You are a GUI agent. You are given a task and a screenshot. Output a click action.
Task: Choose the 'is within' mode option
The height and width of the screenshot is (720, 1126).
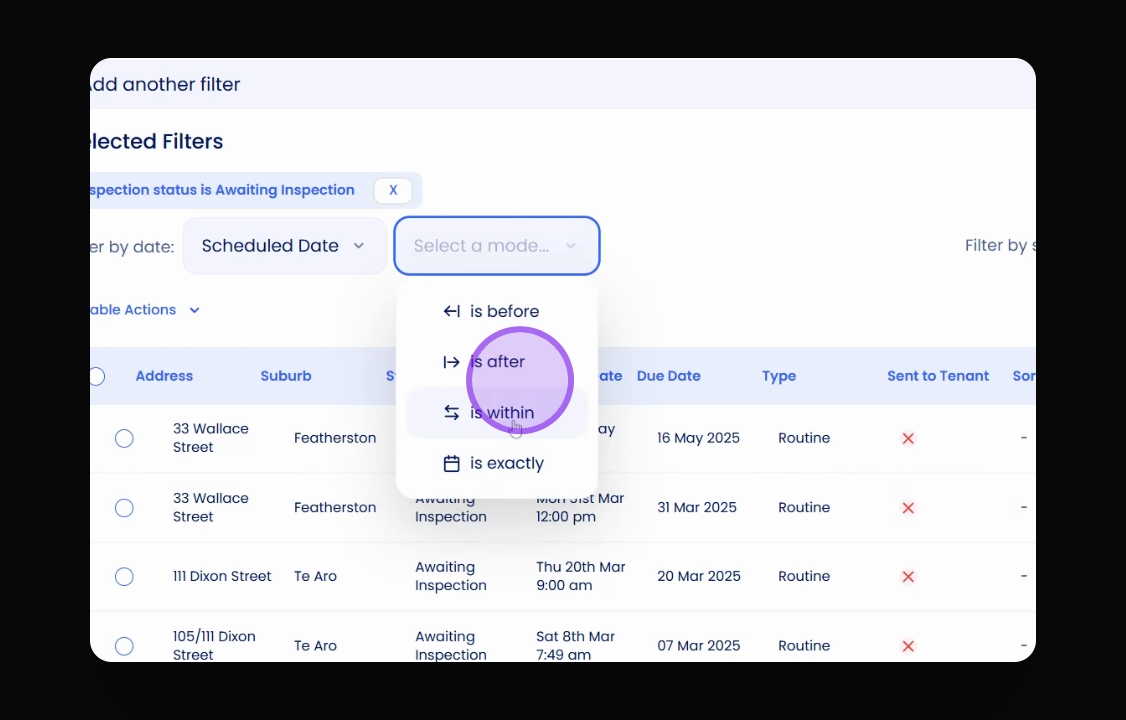496,413
